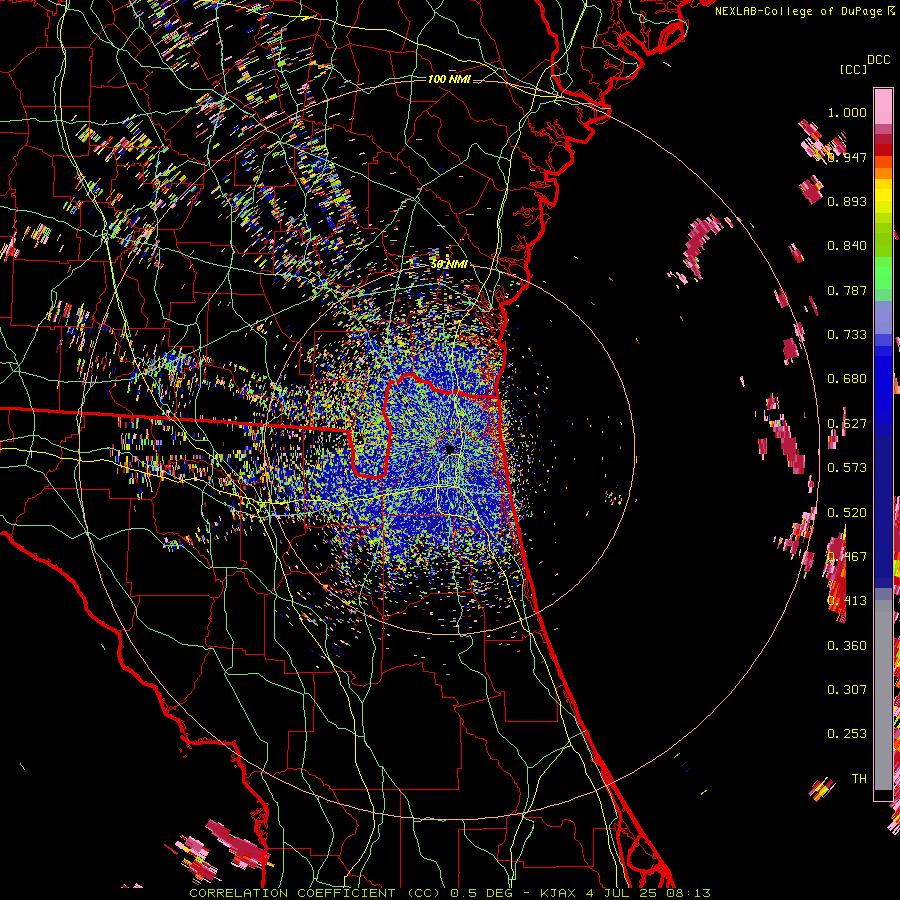The width and height of the screenshot is (900, 900).
Task: Click the 0.520 scale value
Action: [847, 513]
